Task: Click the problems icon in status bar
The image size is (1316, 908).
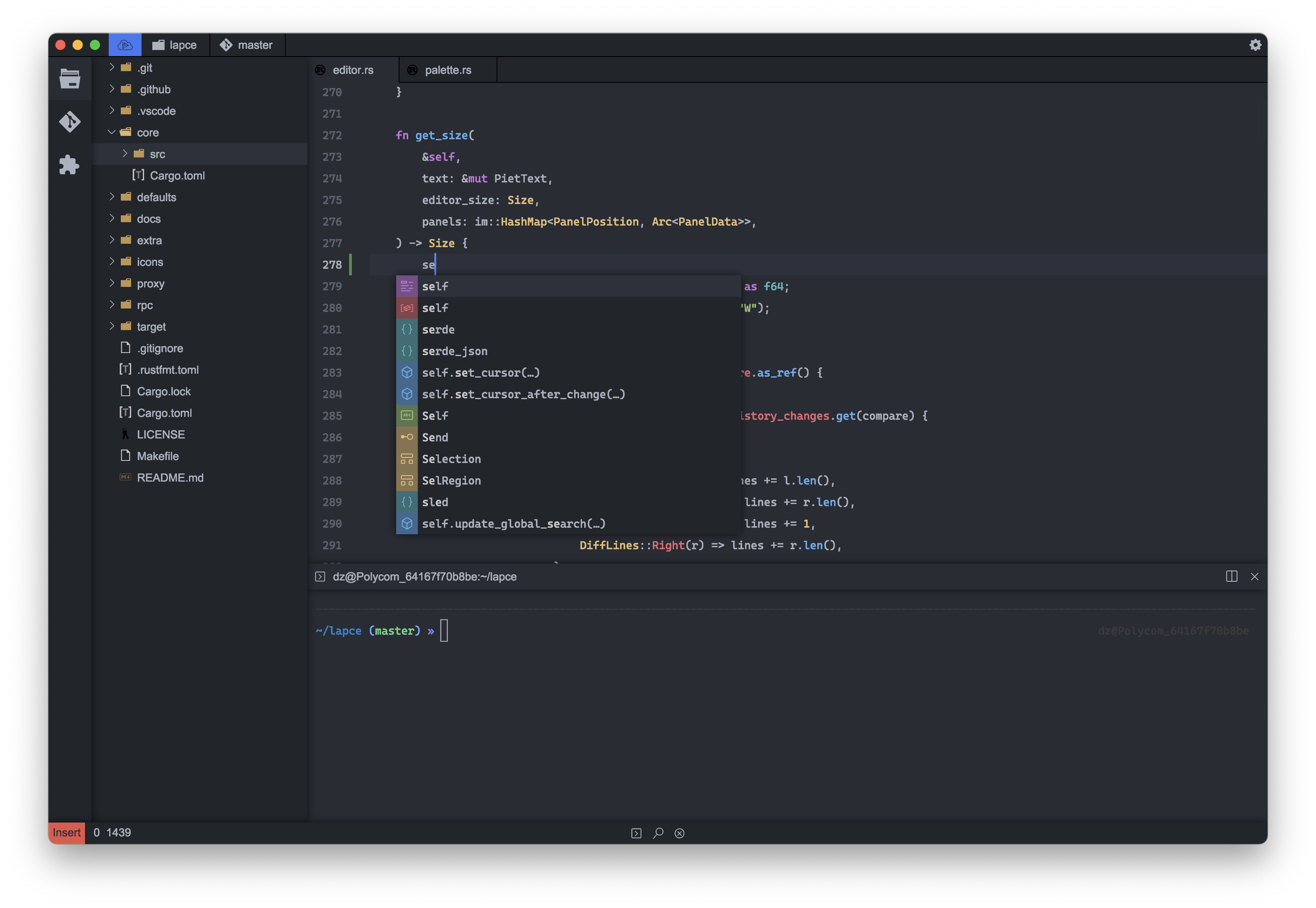Action: (x=679, y=833)
